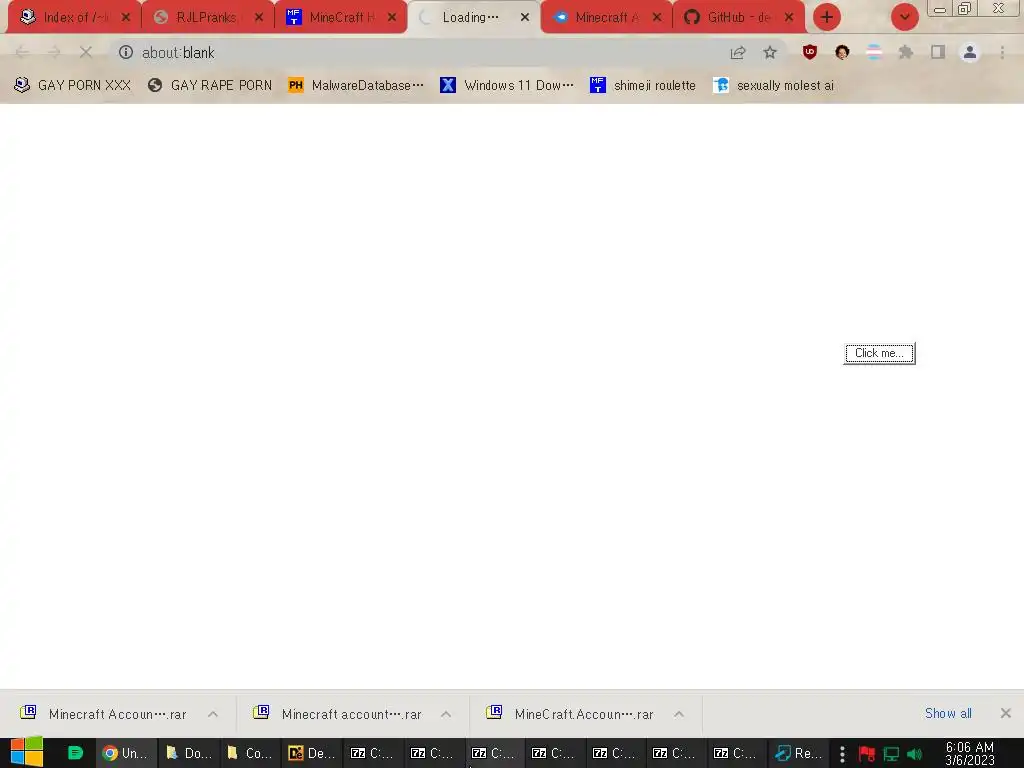Viewport: 1024px width, 768px height.
Task: Select the Chrome 'Un…' taskbar button
Action: [127, 753]
